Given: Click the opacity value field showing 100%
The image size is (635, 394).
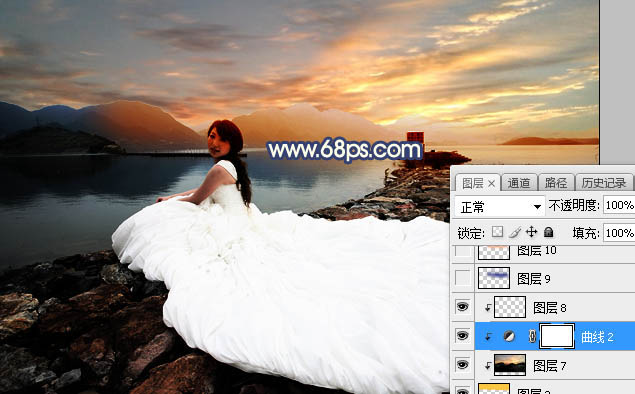Looking at the screenshot, I should [619, 205].
